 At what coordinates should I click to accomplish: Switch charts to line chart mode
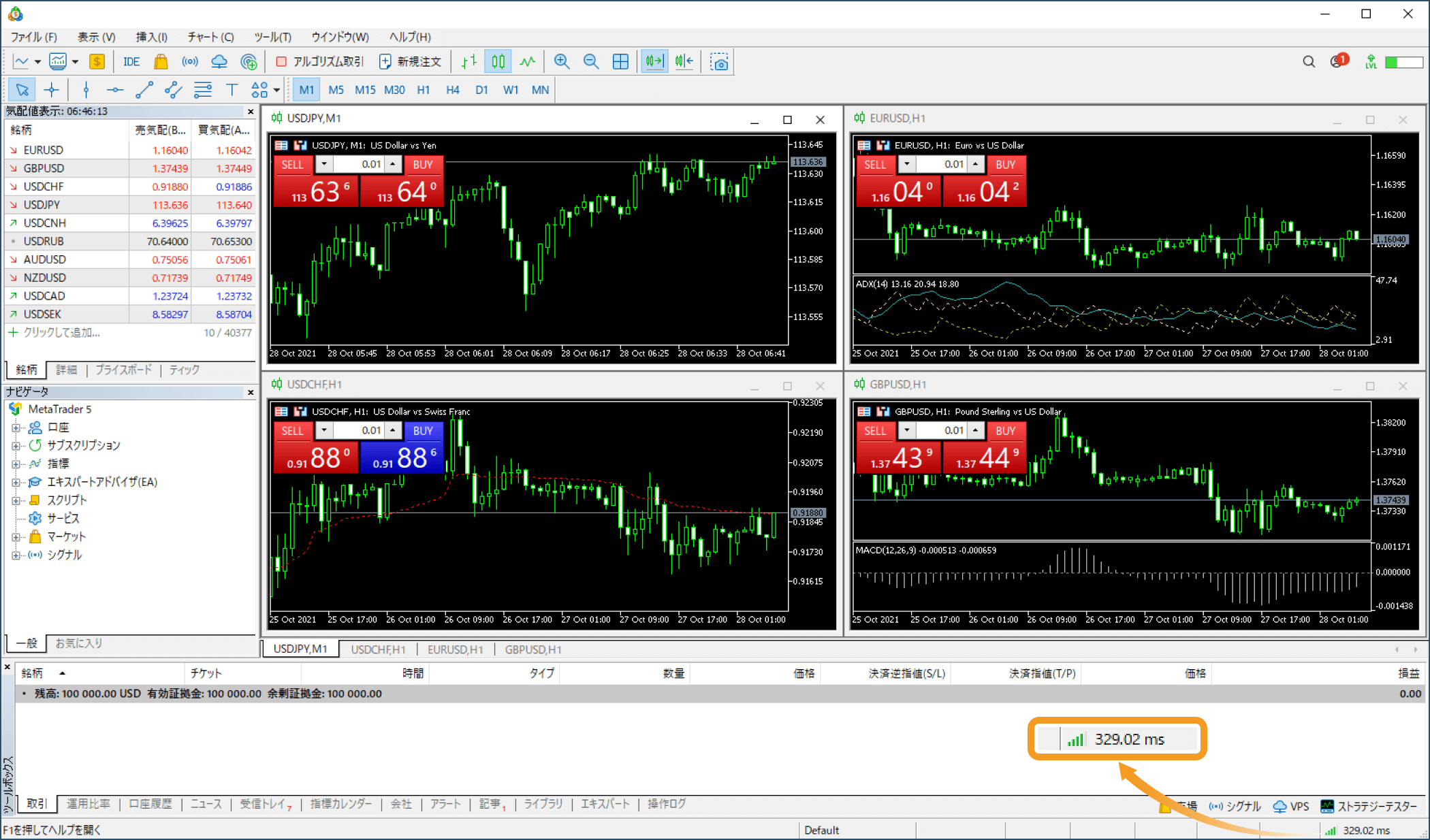click(528, 61)
